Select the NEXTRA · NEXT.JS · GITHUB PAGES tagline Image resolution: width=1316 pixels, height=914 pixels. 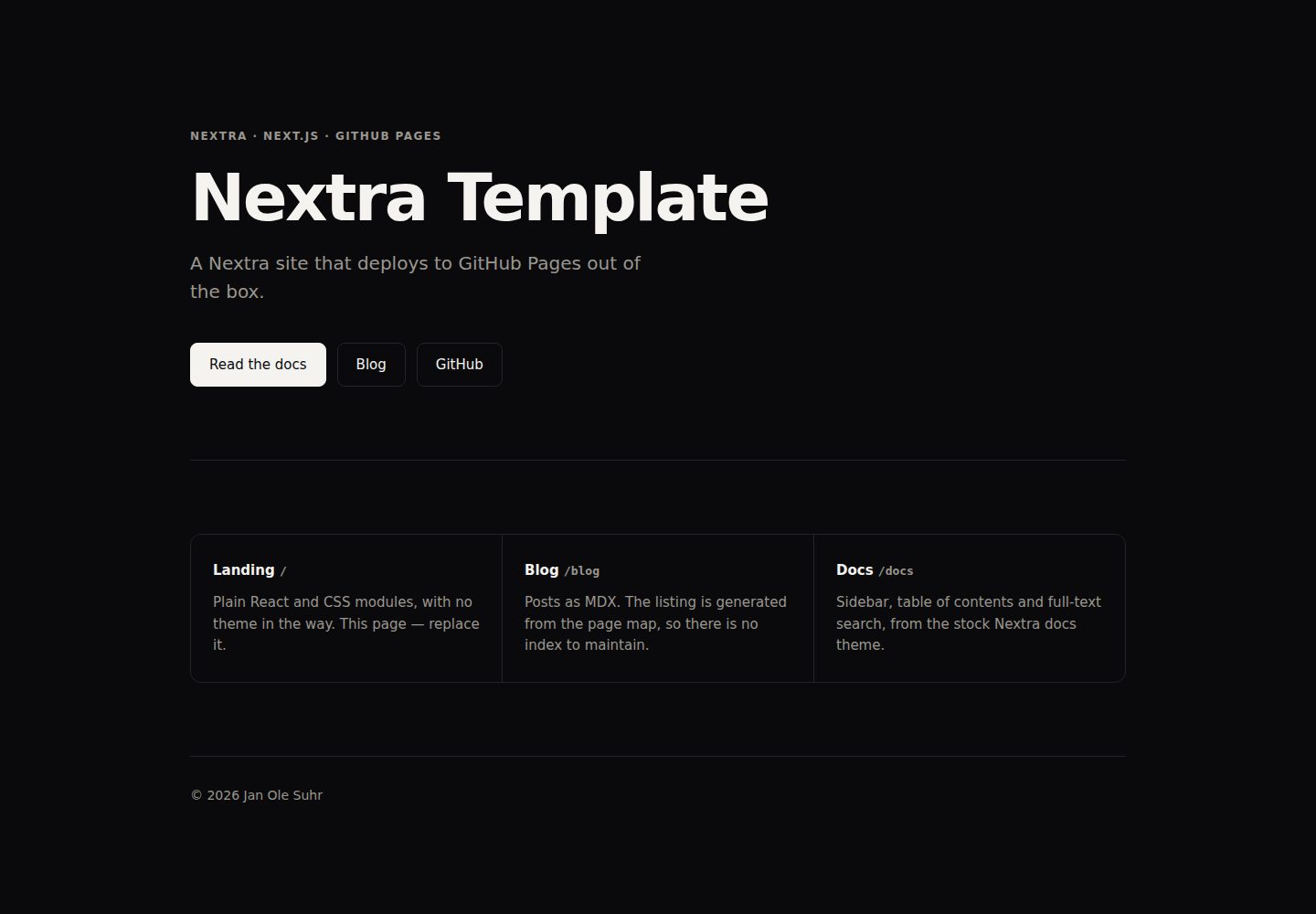pos(315,136)
